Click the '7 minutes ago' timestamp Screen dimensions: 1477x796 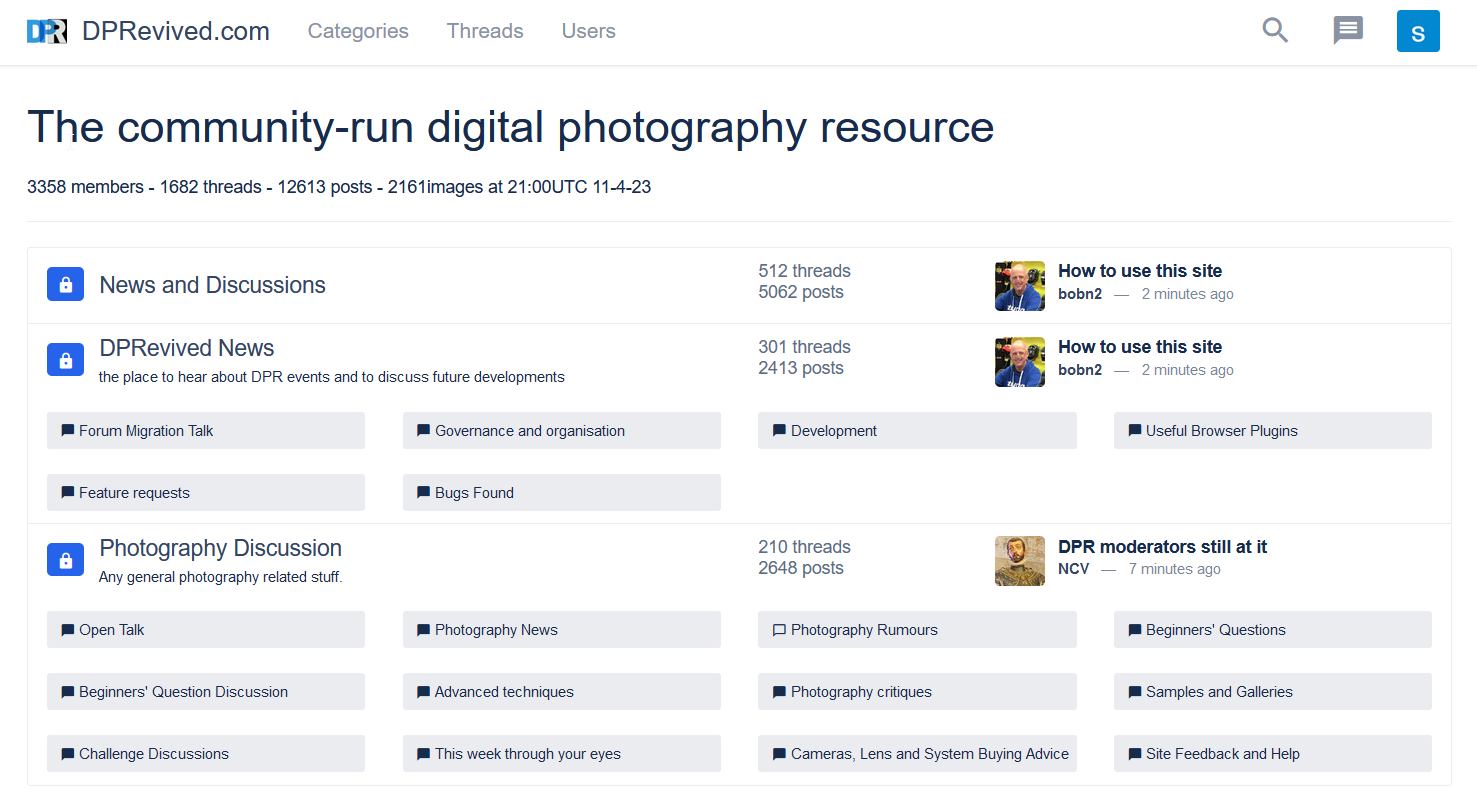point(1175,569)
